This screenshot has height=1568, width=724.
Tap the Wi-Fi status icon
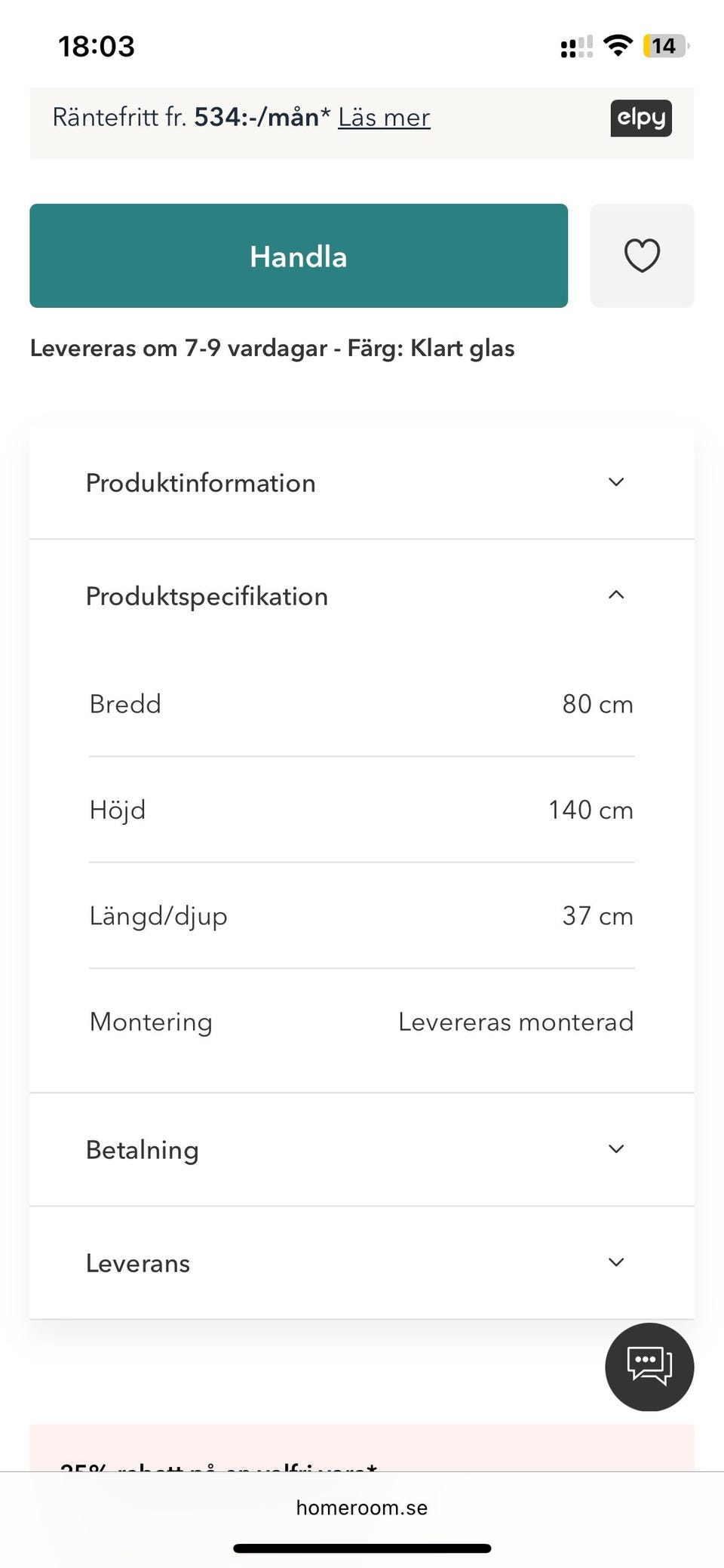coord(618,46)
